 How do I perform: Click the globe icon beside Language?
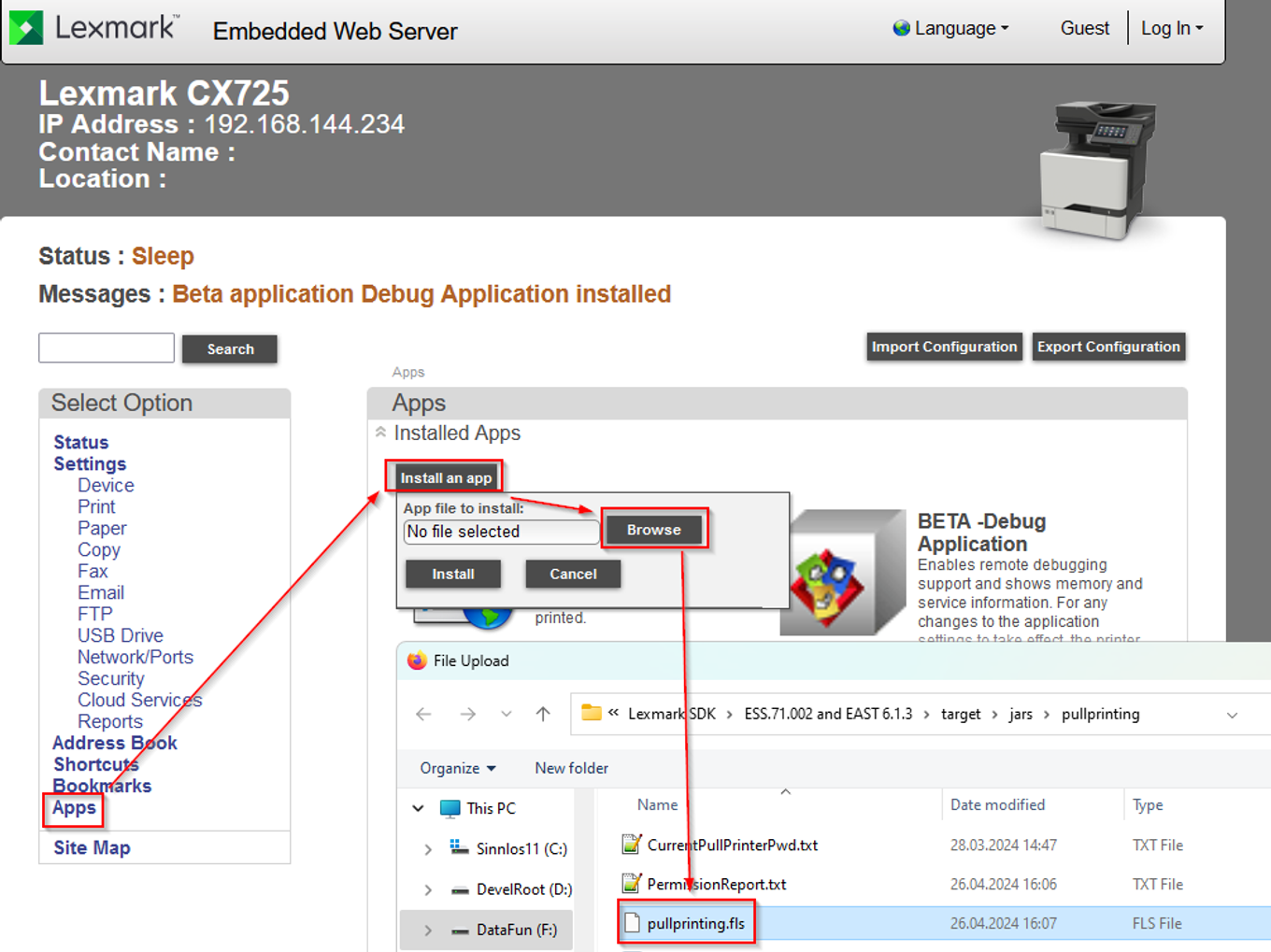(902, 28)
